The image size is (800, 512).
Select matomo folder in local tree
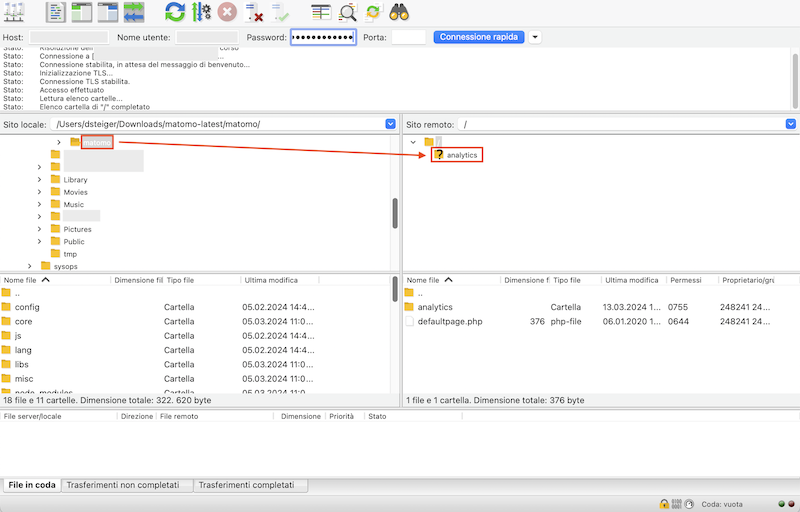(97, 142)
